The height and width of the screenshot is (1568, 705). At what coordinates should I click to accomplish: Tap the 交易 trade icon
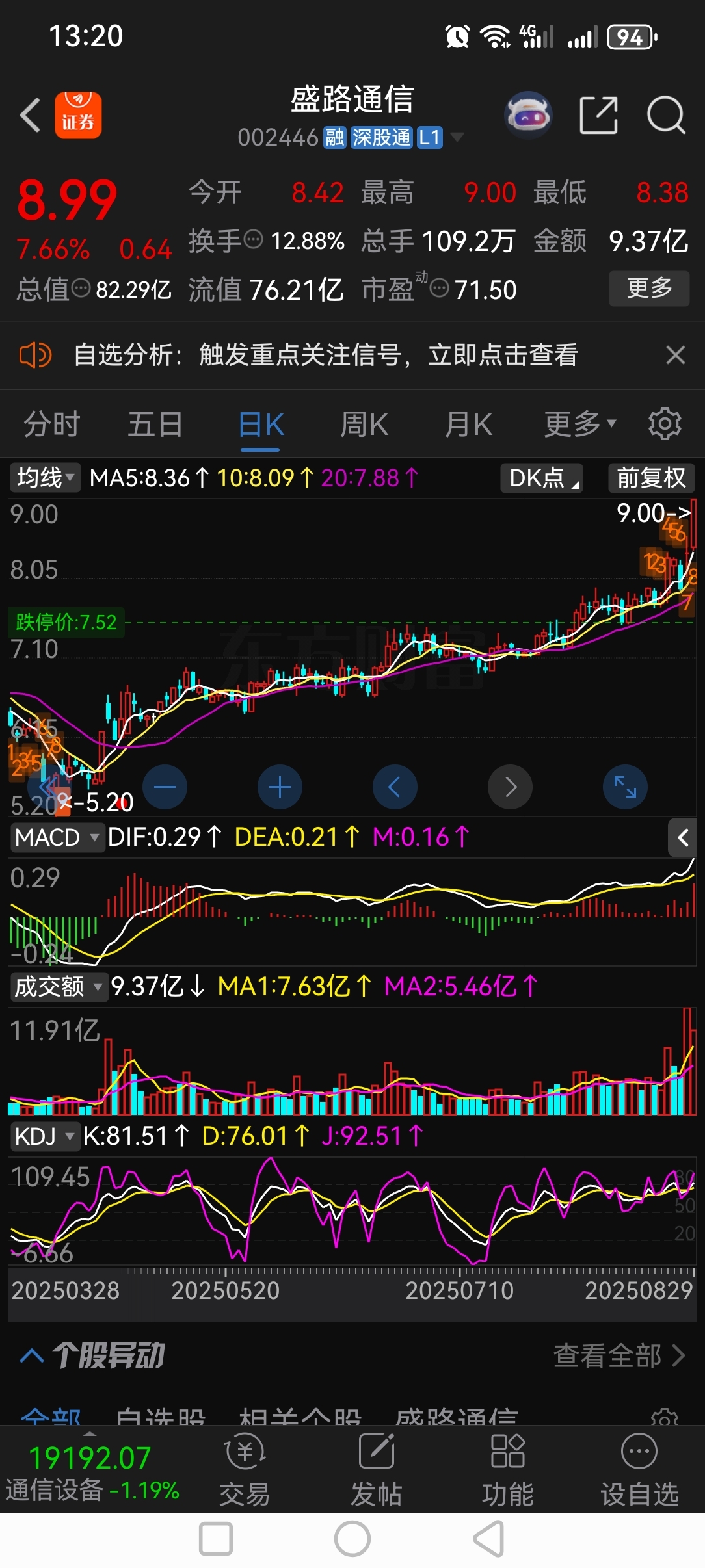245,1470
